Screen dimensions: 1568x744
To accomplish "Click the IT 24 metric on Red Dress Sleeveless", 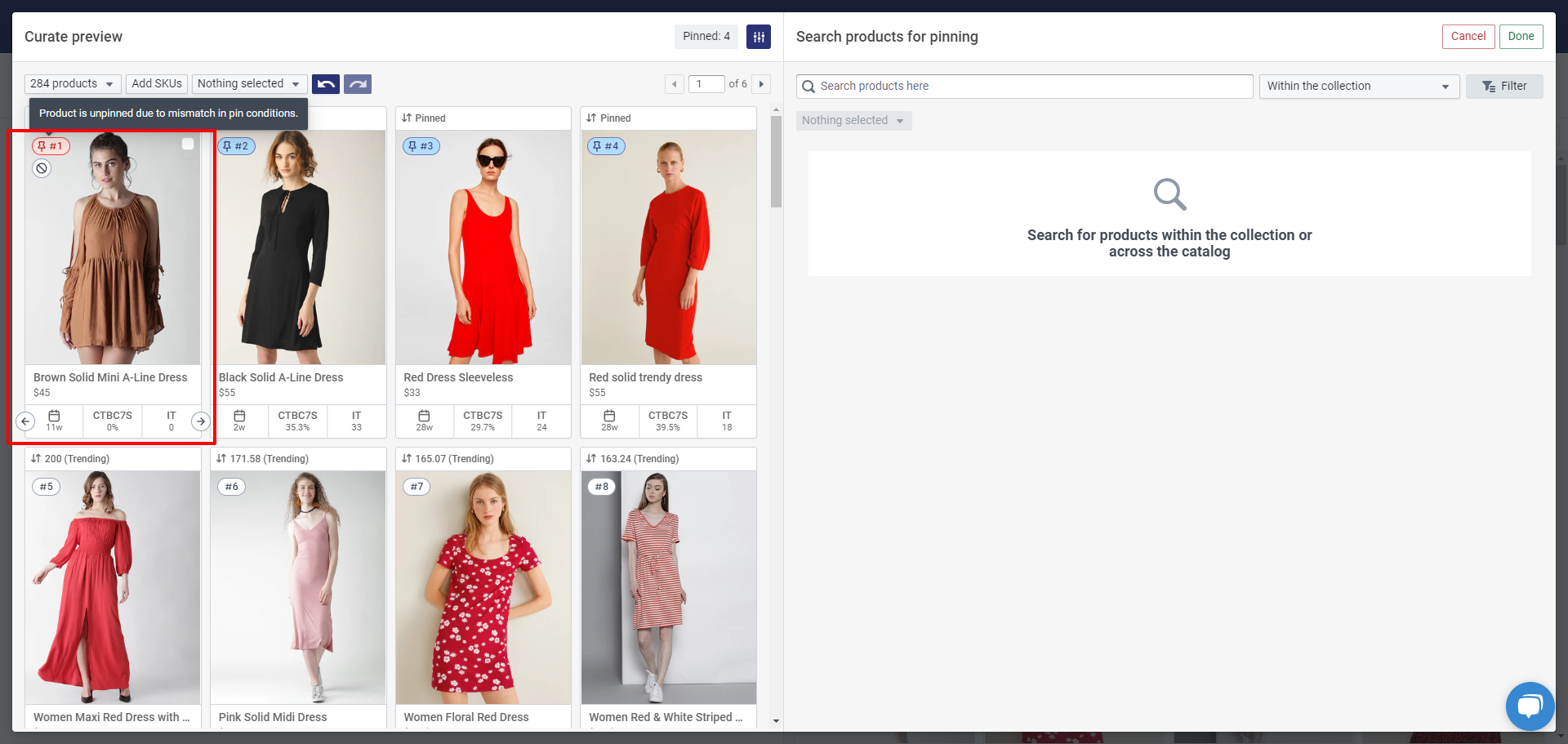I will (541, 421).
